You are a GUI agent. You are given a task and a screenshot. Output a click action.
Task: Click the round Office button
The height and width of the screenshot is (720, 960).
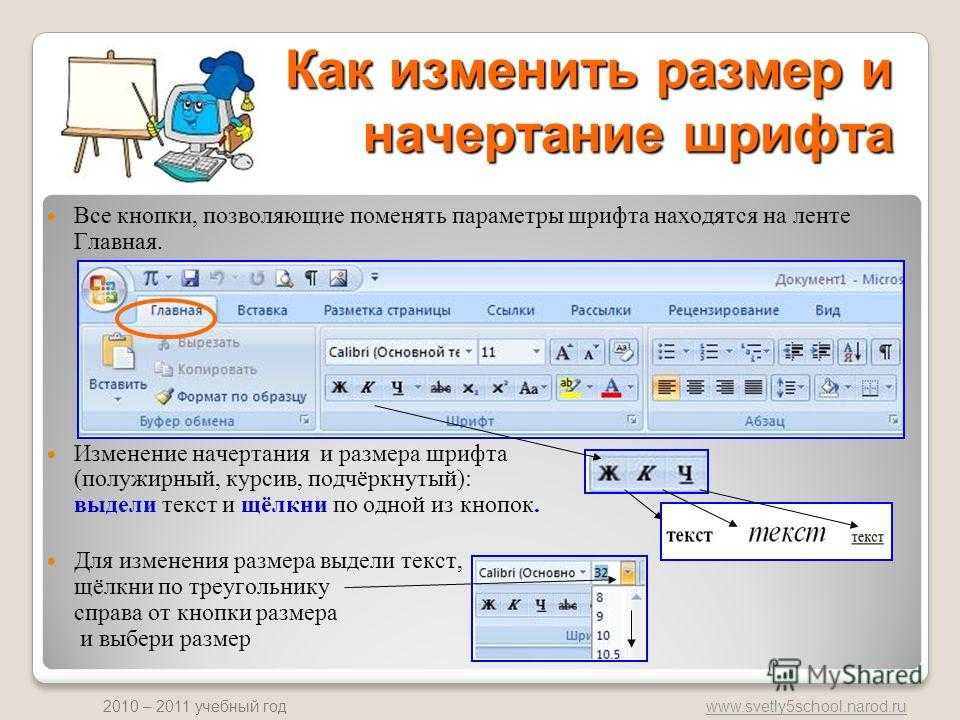104,290
